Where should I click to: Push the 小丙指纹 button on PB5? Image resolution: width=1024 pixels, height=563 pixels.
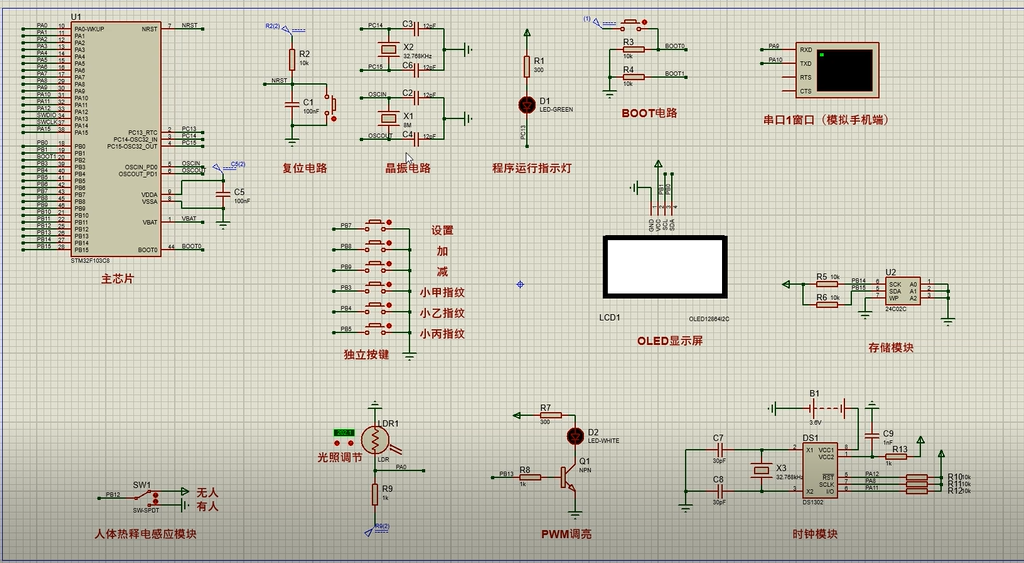pyautogui.click(x=377, y=330)
